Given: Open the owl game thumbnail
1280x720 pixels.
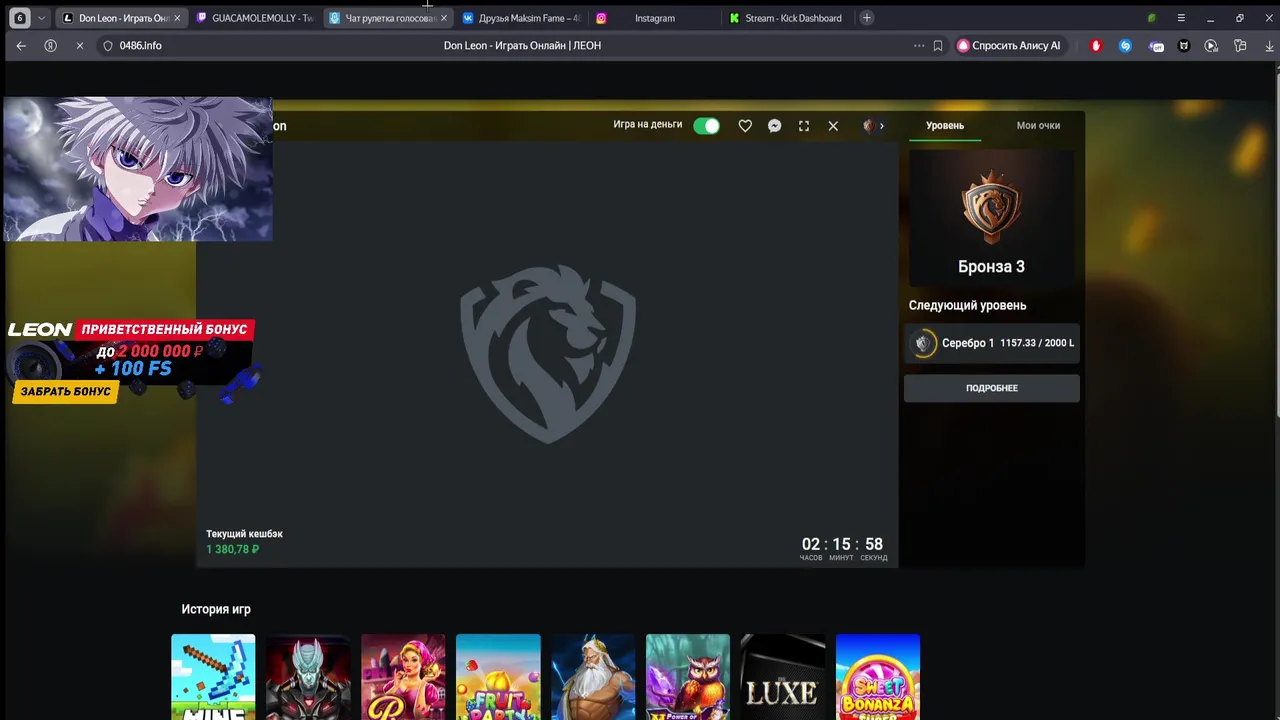Looking at the screenshot, I should coord(688,677).
